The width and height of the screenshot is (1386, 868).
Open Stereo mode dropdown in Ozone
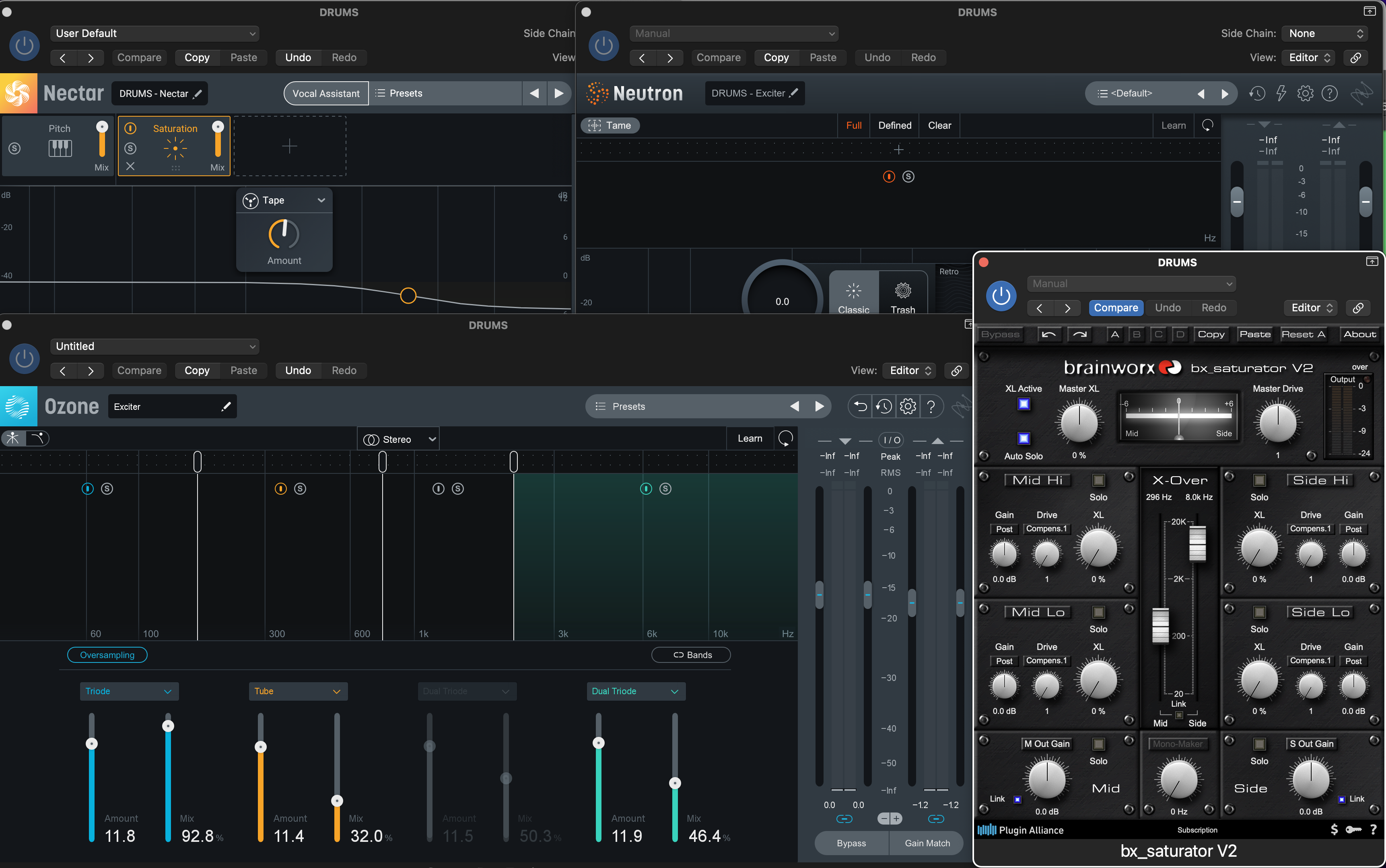(398, 439)
